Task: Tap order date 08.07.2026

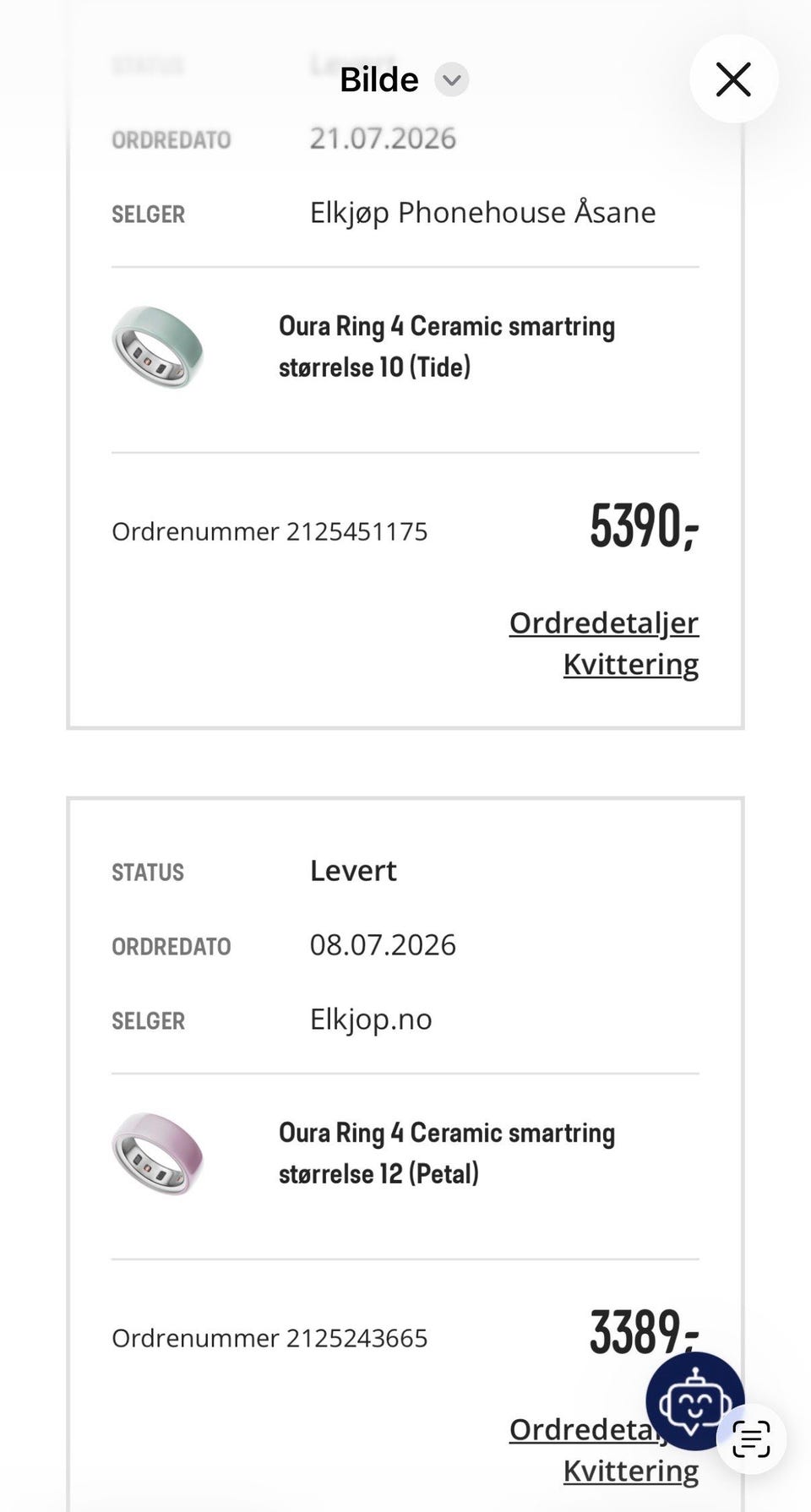Action: click(383, 945)
